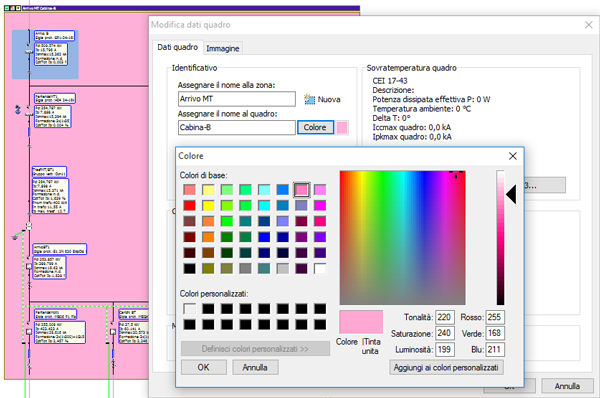Choose the pure red basic color swatch
The height and width of the screenshot is (398, 600).
pyautogui.click(x=189, y=206)
